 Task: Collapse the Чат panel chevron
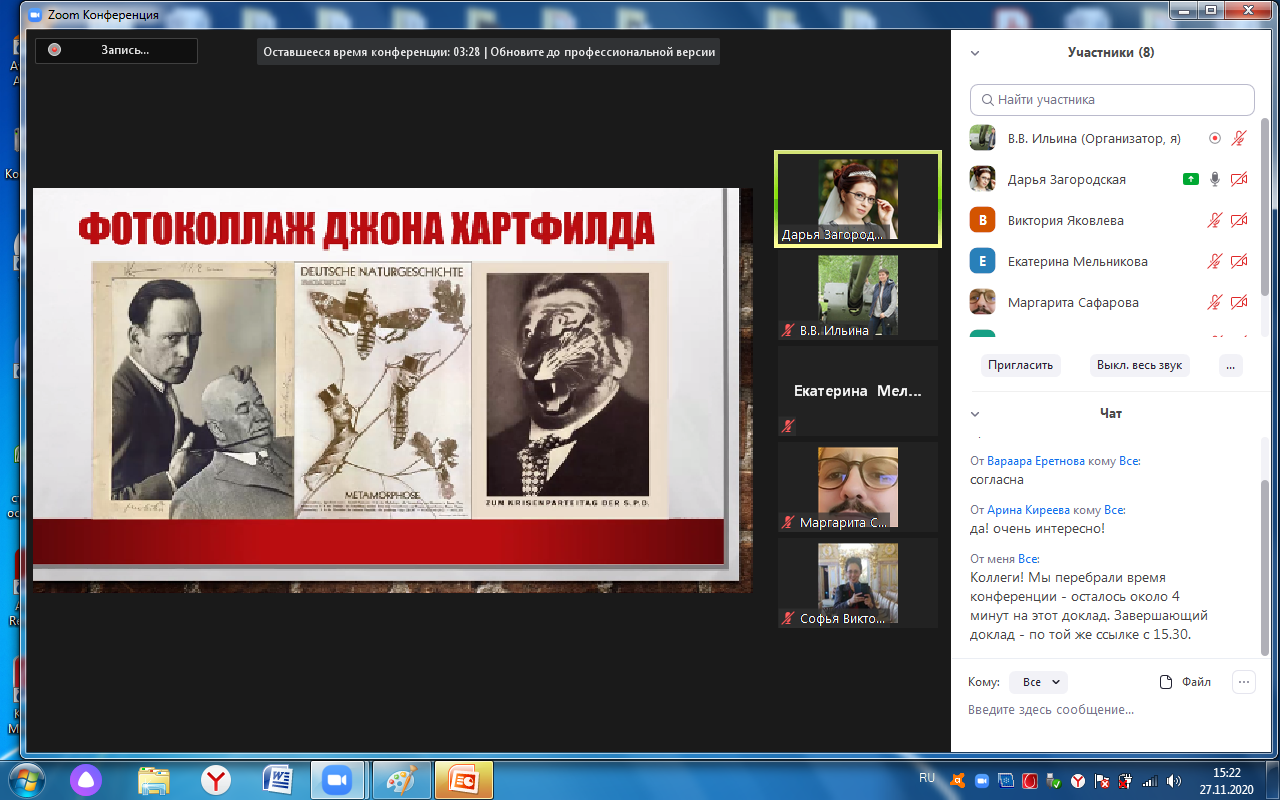tap(975, 414)
